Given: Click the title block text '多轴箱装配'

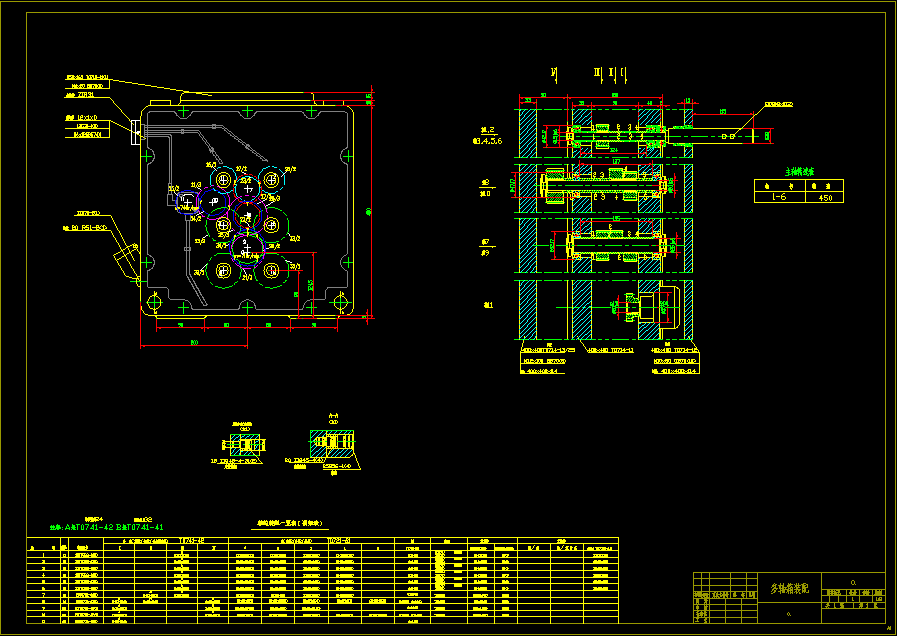Looking at the screenshot, I should tap(789, 589).
